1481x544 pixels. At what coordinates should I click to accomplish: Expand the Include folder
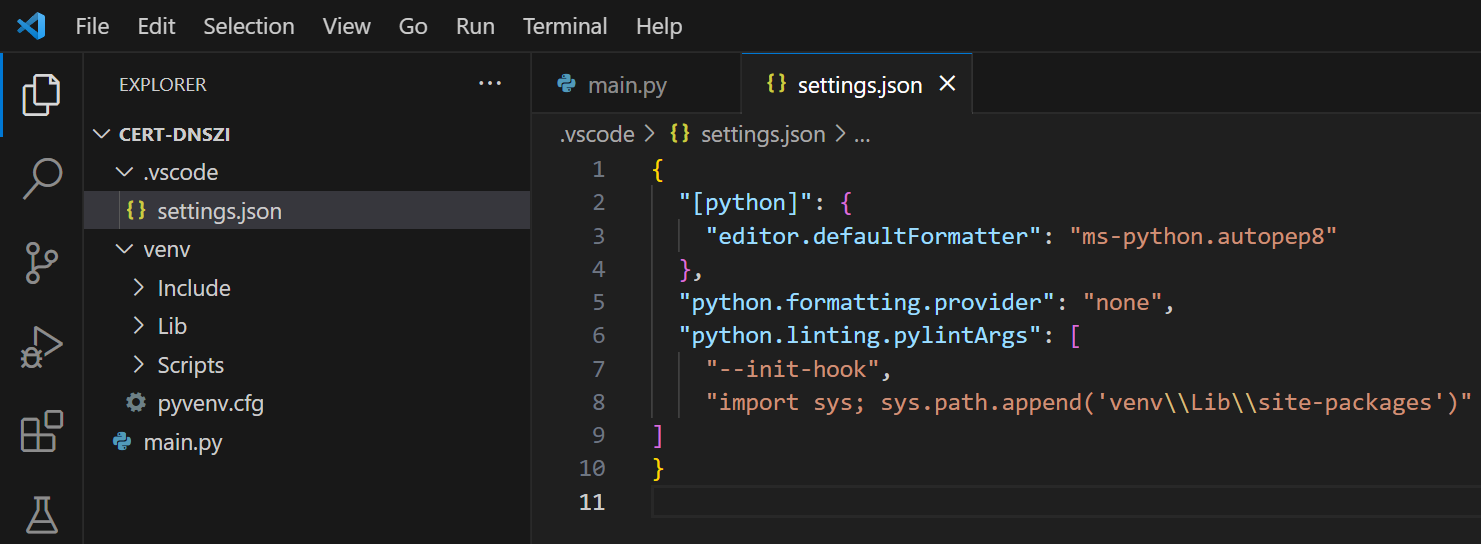pos(139,288)
